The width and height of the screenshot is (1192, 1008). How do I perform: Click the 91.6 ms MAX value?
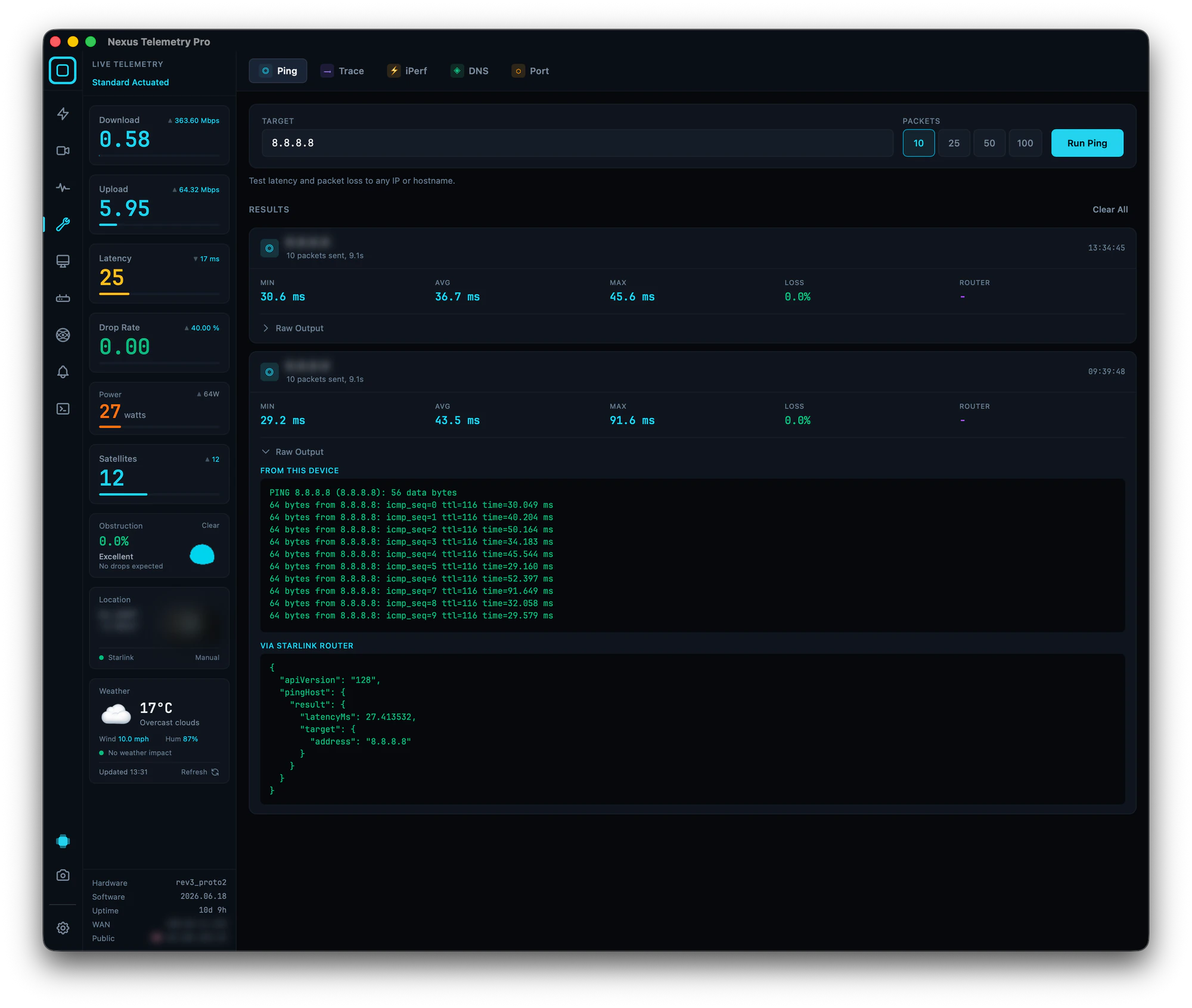pos(632,421)
